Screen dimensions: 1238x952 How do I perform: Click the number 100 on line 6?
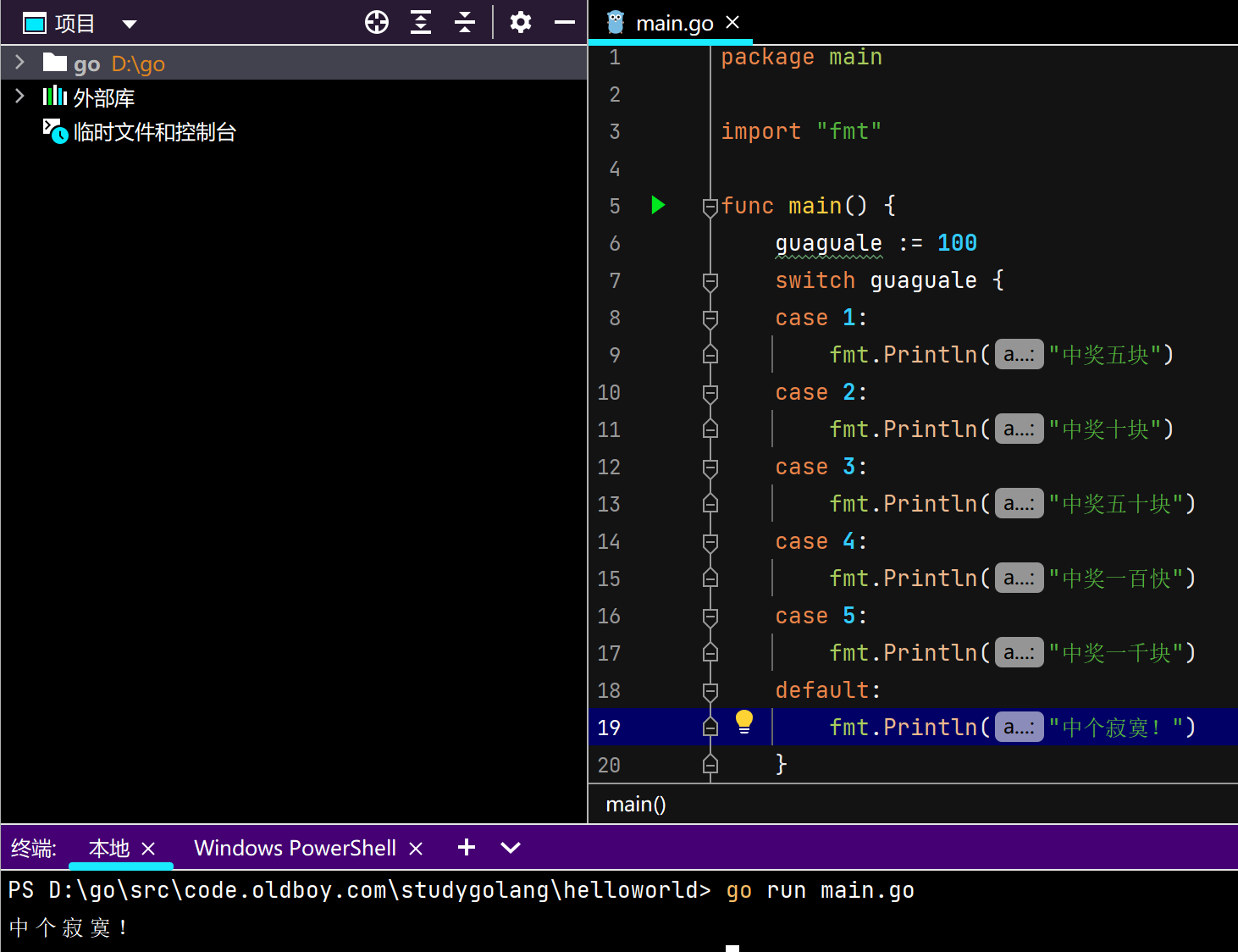click(x=958, y=243)
